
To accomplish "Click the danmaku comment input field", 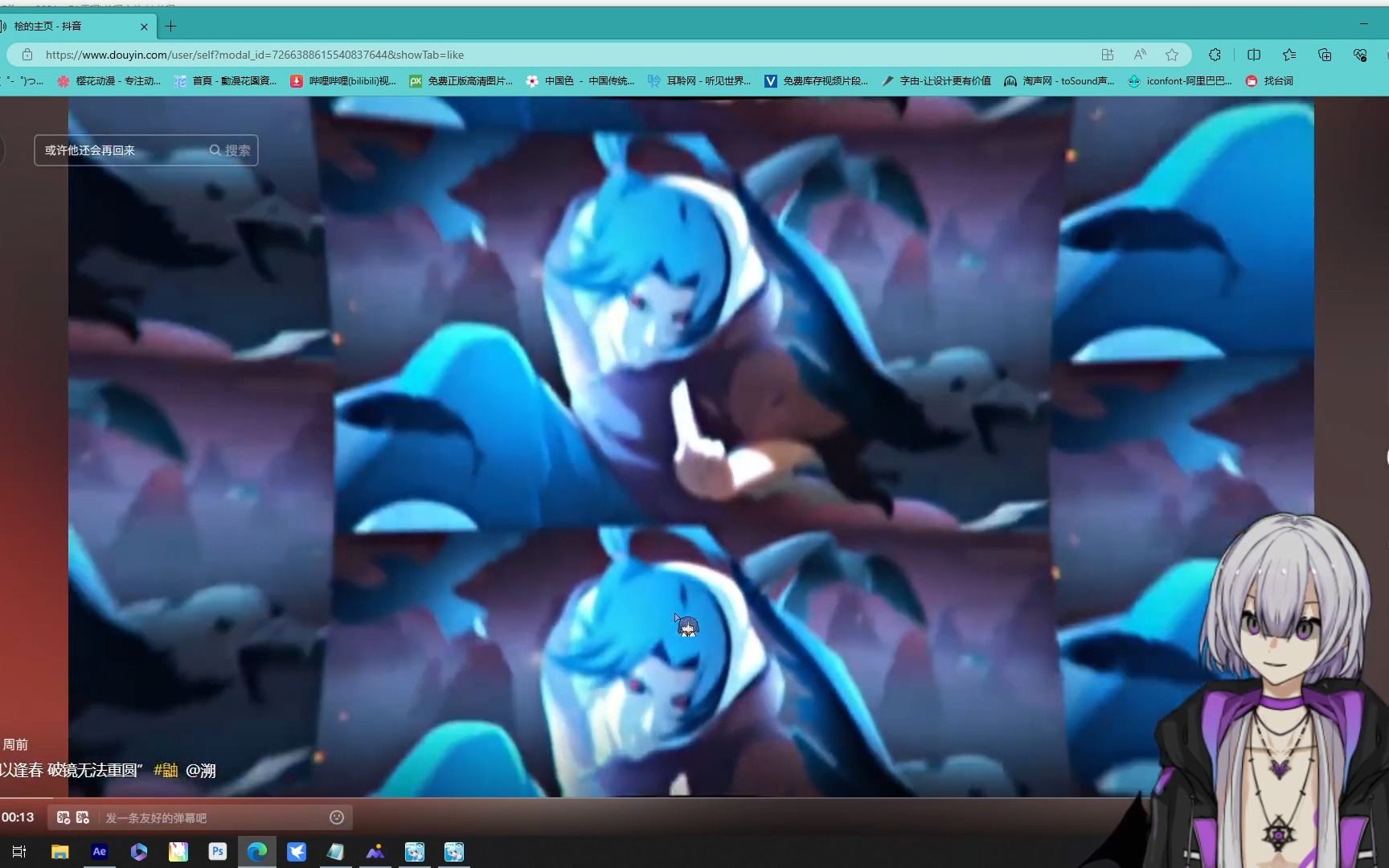I will coord(213,817).
